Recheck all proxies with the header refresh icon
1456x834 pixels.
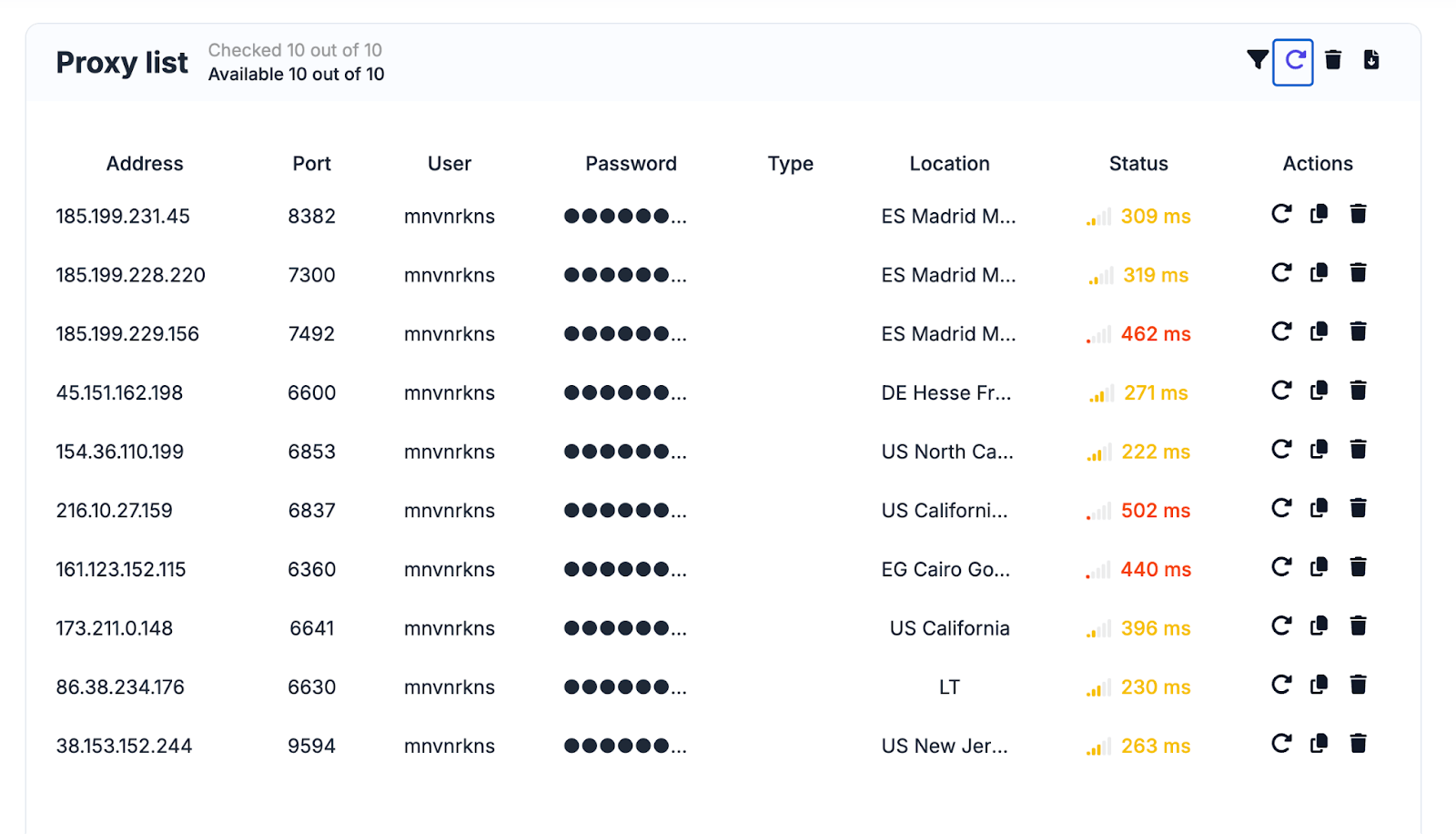(x=1293, y=62)
